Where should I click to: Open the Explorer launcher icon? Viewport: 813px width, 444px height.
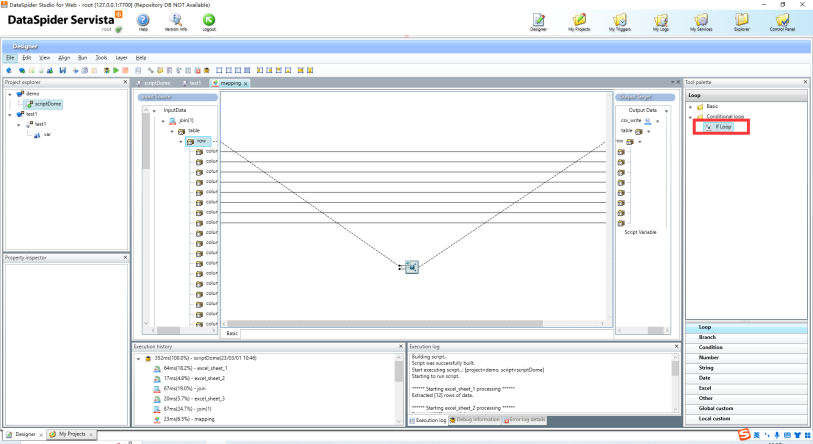(741, 20)
